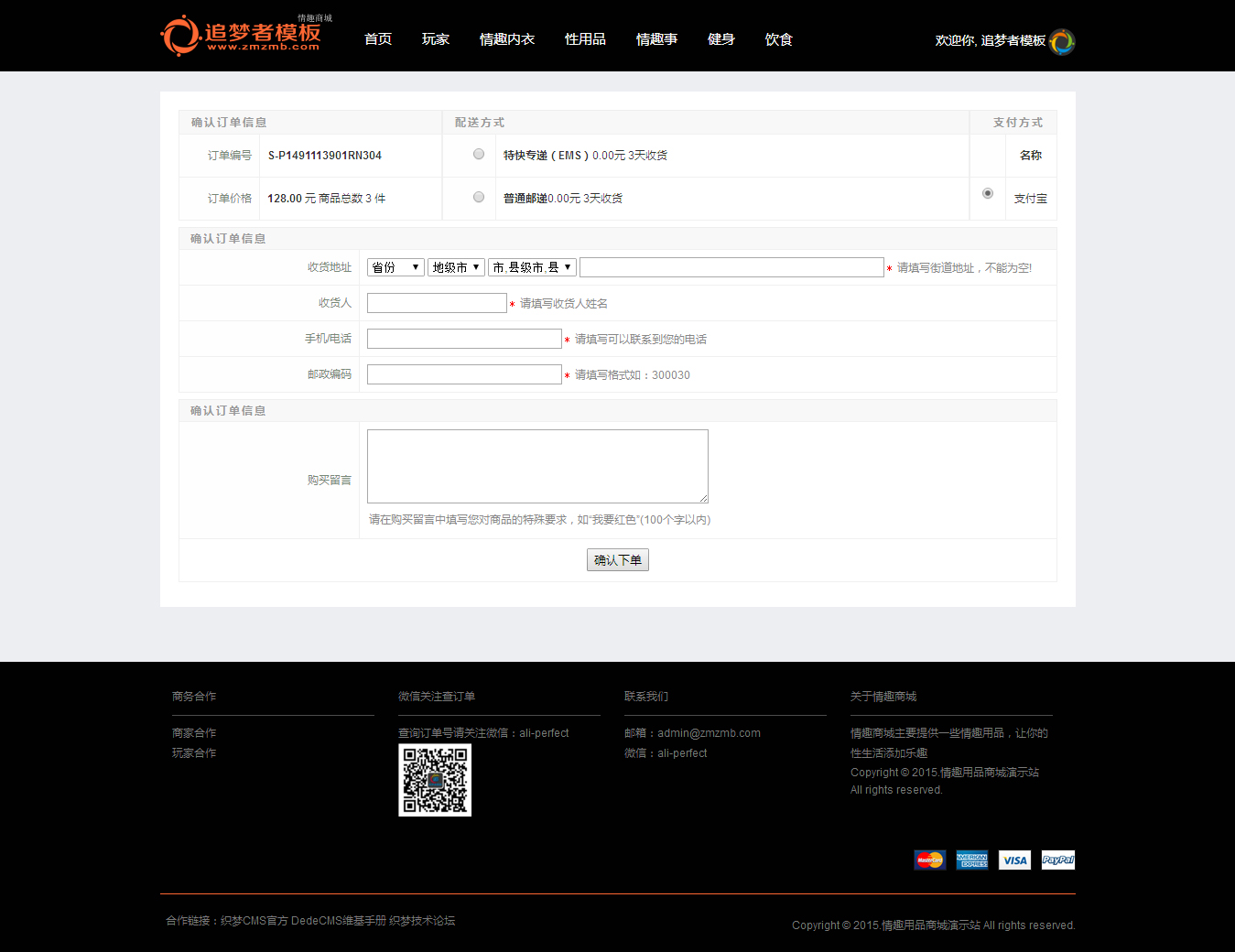Open the 省份 province dropdown
The image size is (1235, 952).
(x=395, y=267)
